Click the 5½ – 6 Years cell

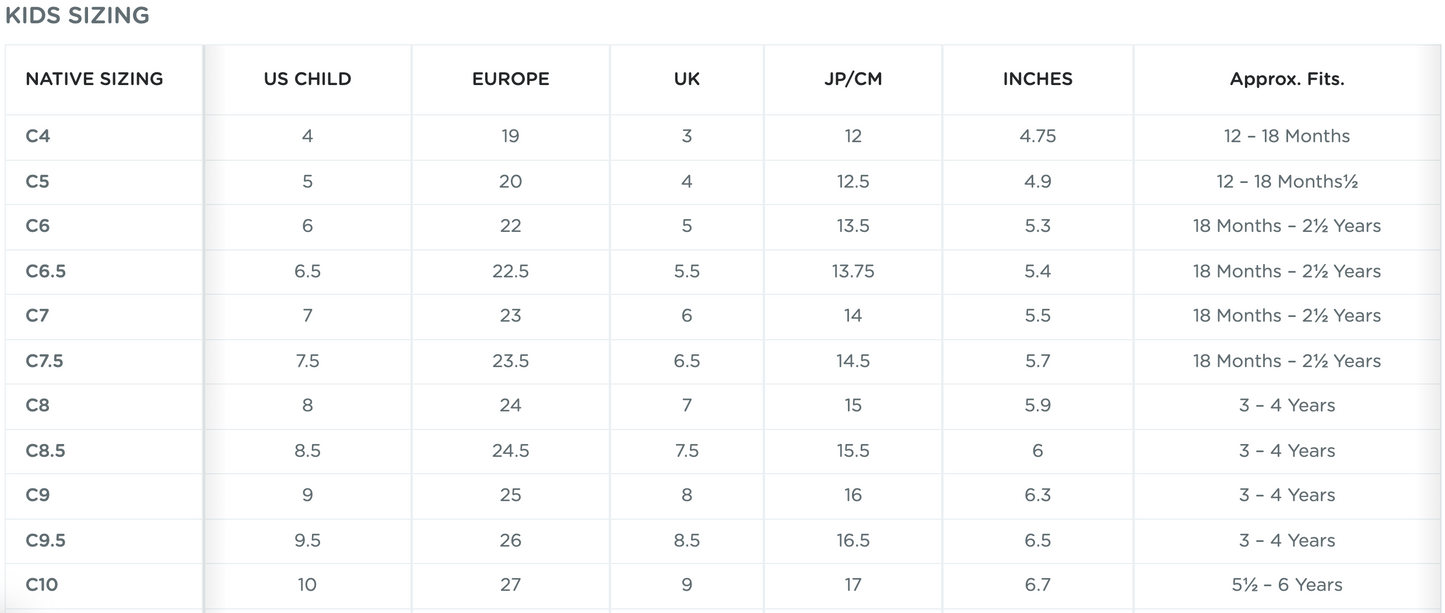1287,585
